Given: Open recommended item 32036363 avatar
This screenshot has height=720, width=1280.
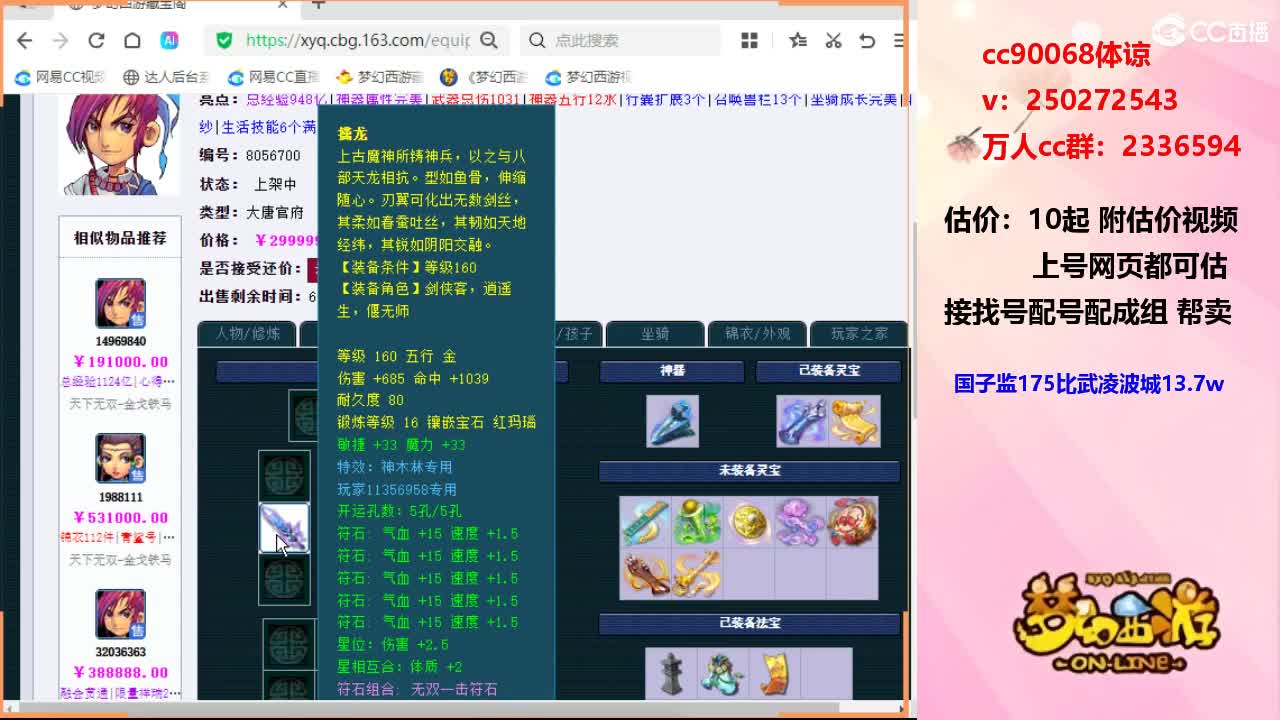Looking at the screenshot, I should (121, 614).
